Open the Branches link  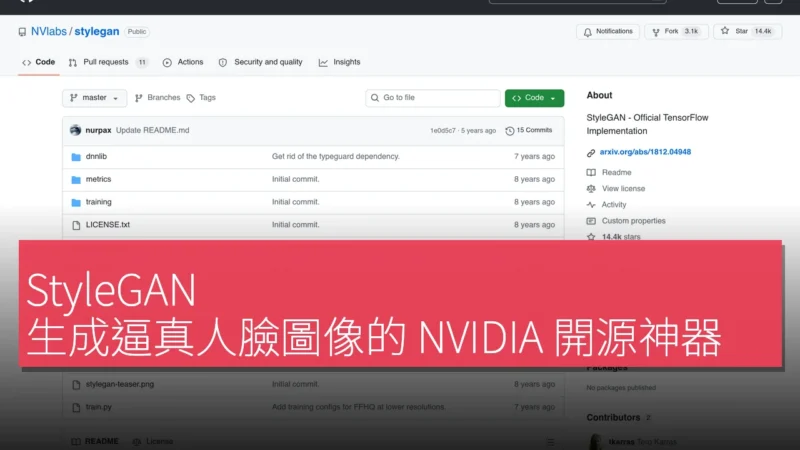[158, 98]
